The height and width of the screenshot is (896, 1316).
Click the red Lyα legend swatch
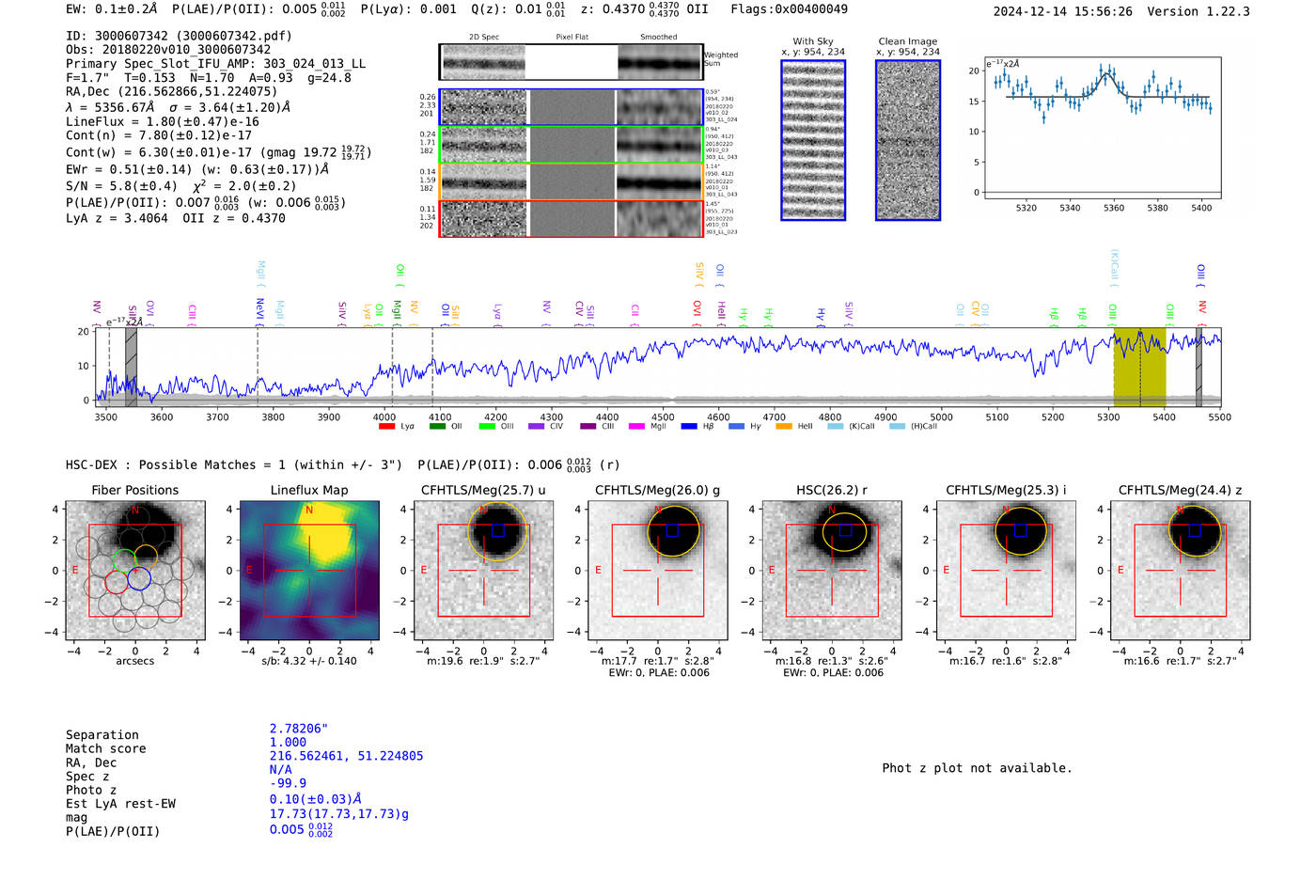(x=386, y=427)
